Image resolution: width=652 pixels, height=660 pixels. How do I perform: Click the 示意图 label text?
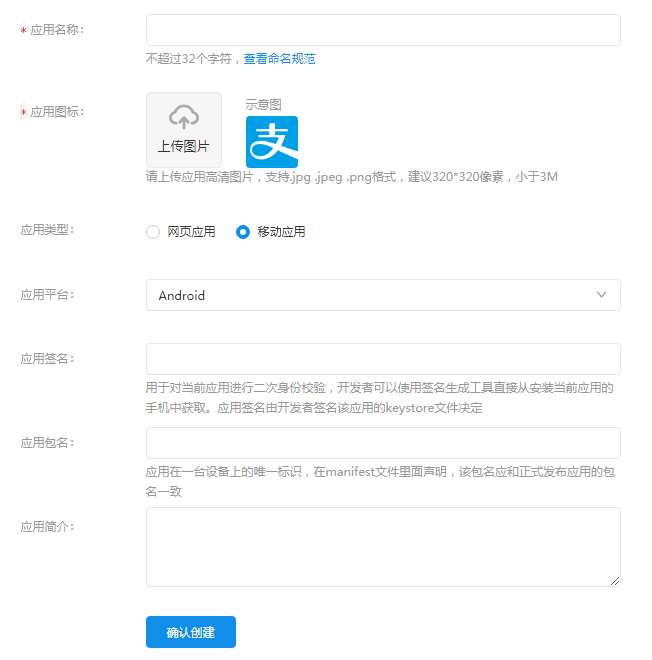point(263,104)
